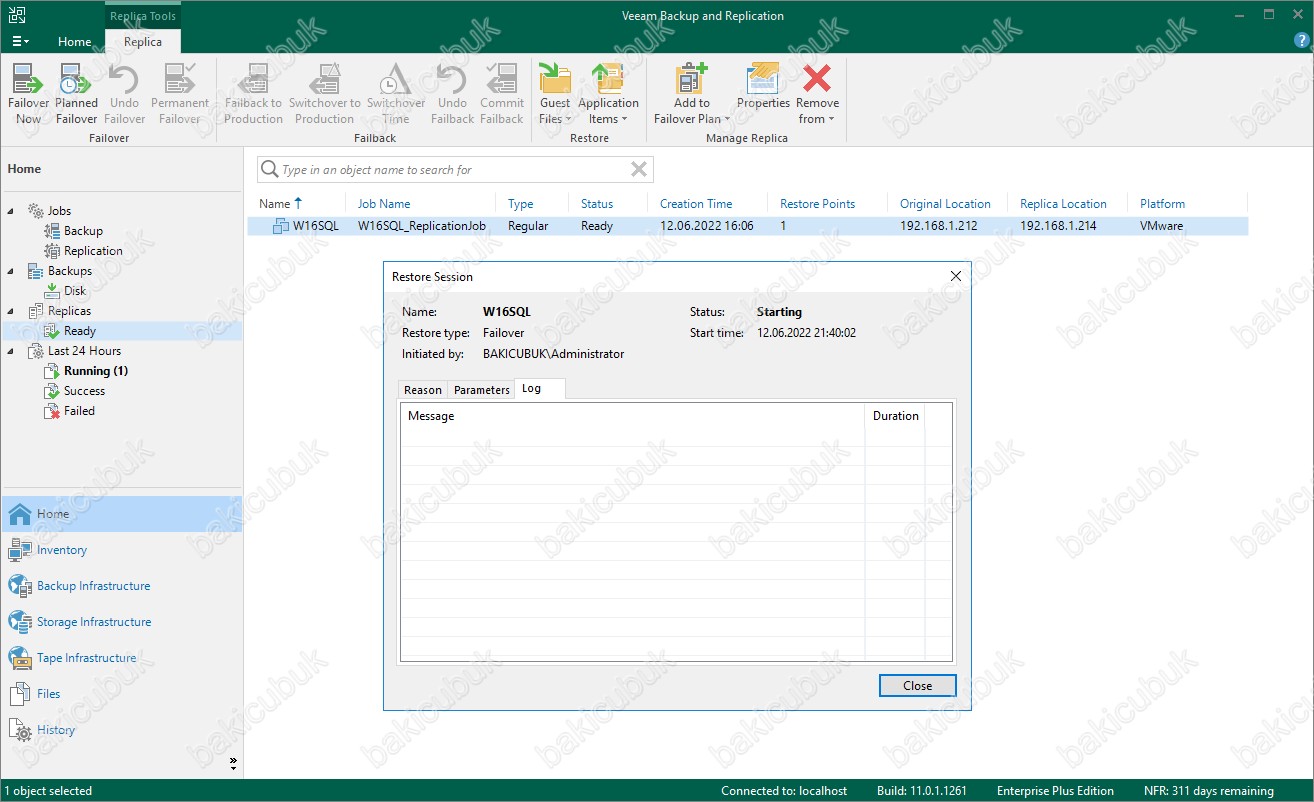
Task: Open the Inventory navigation view
Action: [x=121, y=550]
